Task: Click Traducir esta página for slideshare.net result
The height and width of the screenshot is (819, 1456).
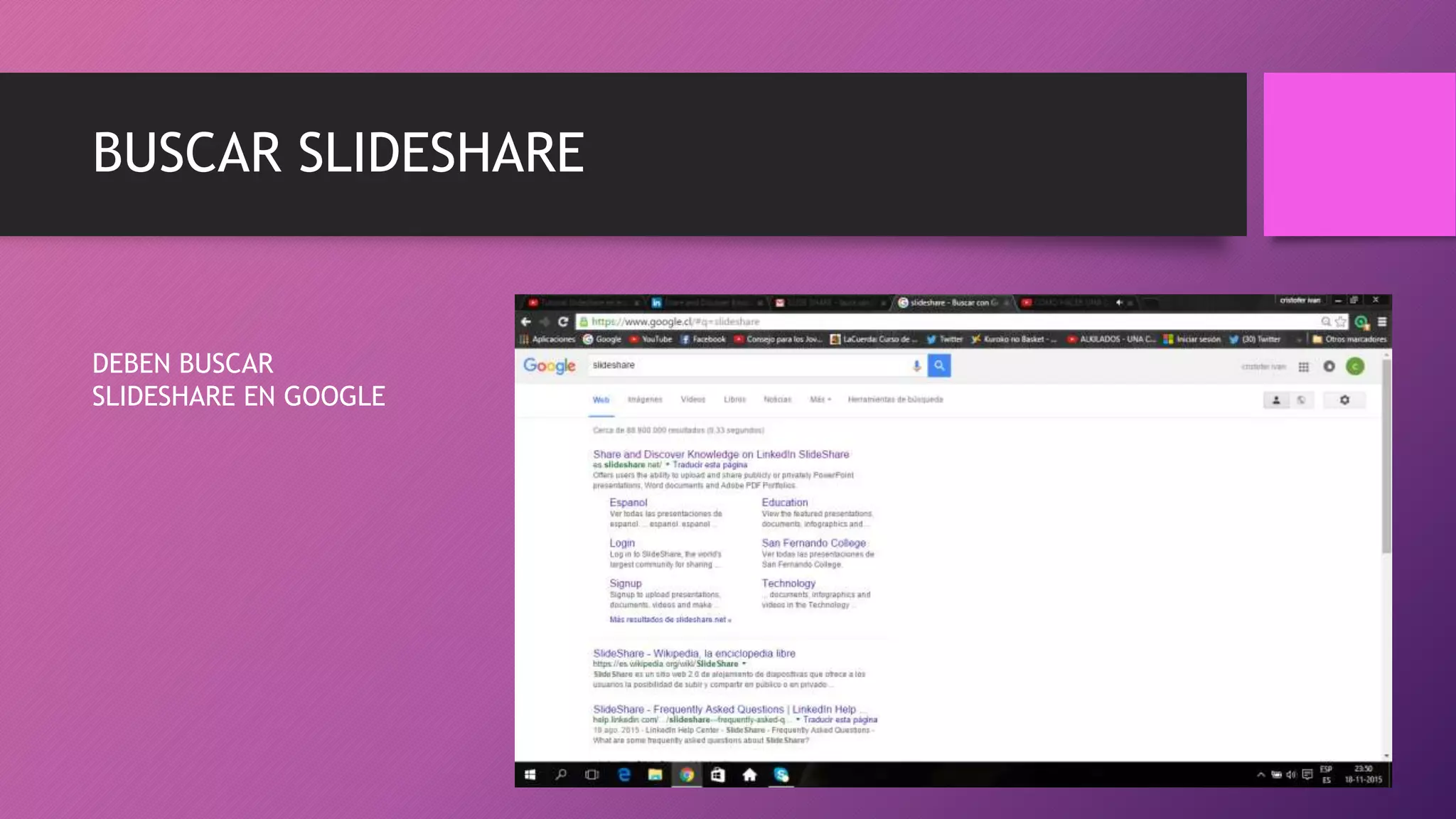Action: pos(710,465)
